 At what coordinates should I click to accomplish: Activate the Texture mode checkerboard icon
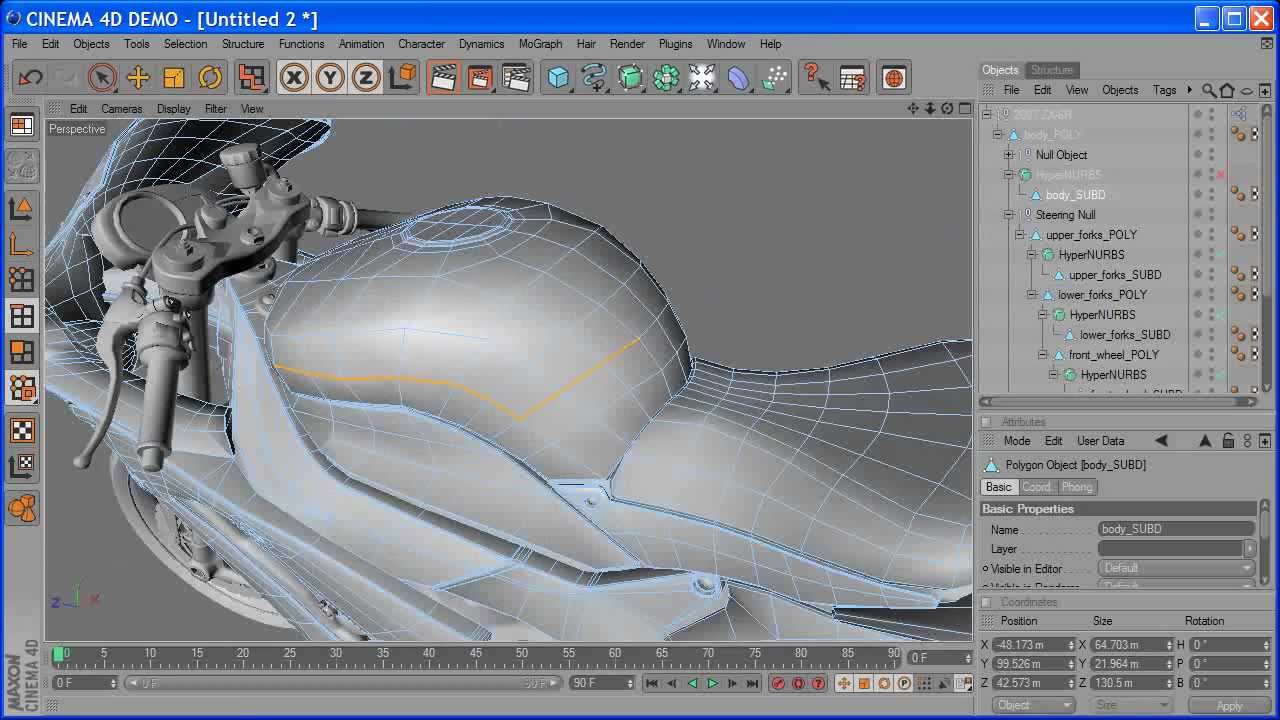[22, 429]
